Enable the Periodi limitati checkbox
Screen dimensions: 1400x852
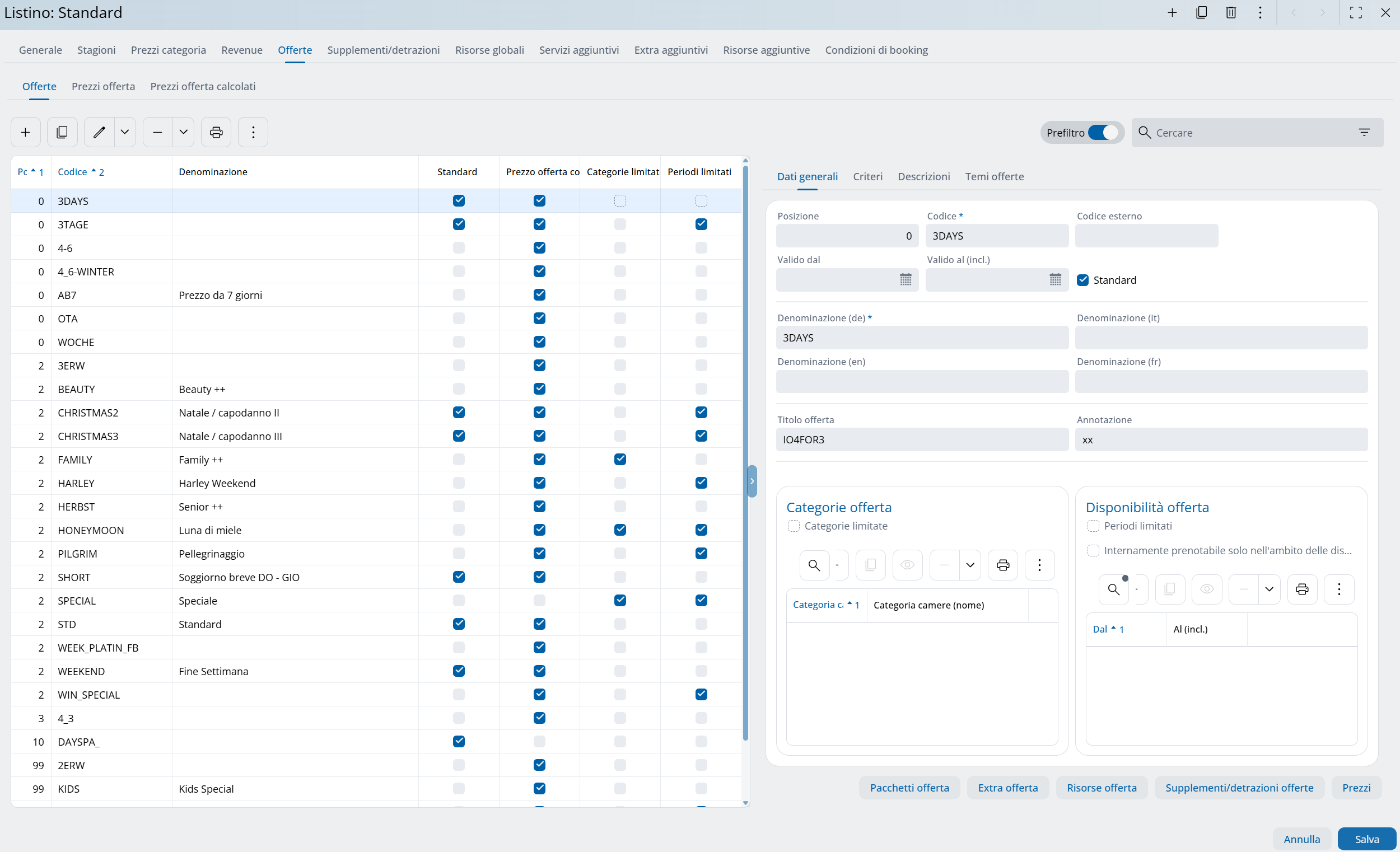(1093, 526)
